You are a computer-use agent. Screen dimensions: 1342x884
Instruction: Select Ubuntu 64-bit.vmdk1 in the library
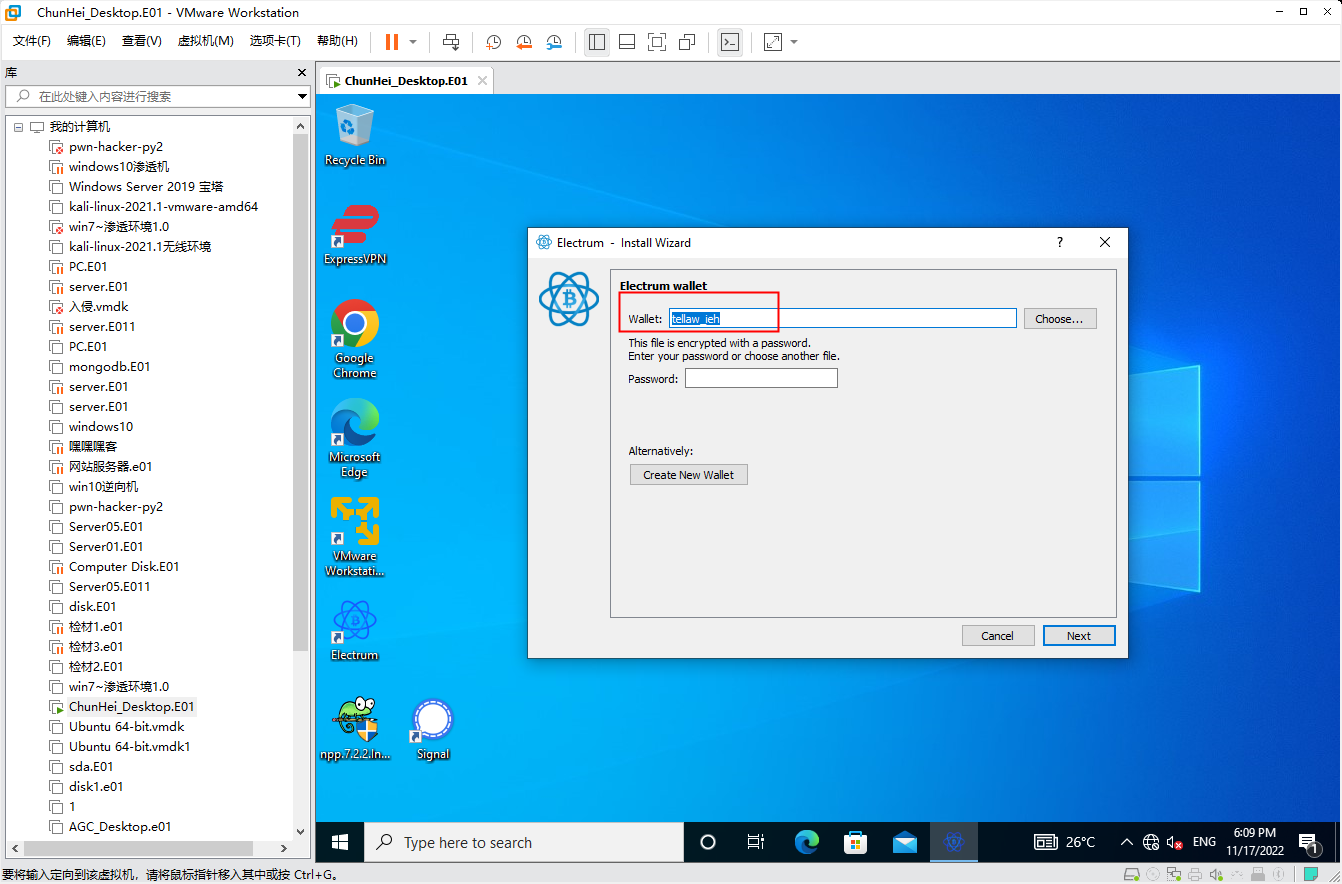point(129,747)
